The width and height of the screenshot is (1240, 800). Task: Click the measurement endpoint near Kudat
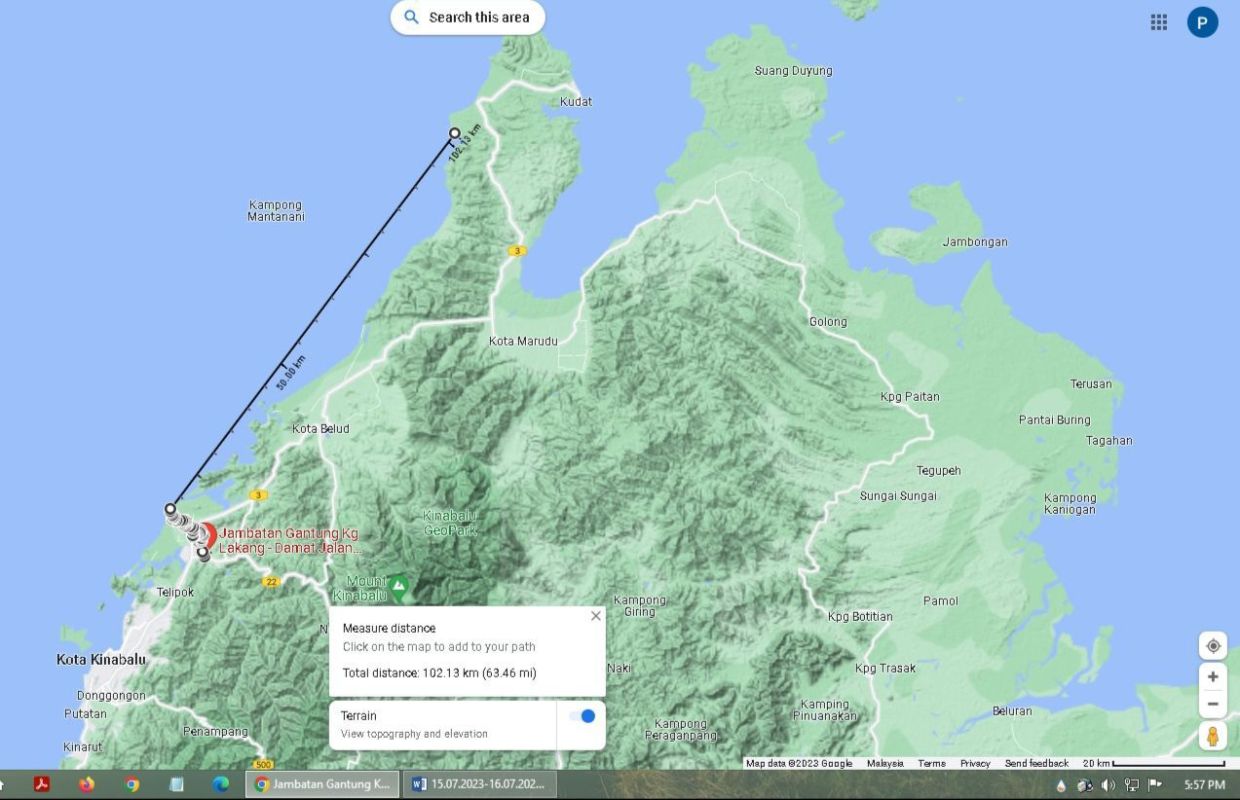(x=455, y=133)
